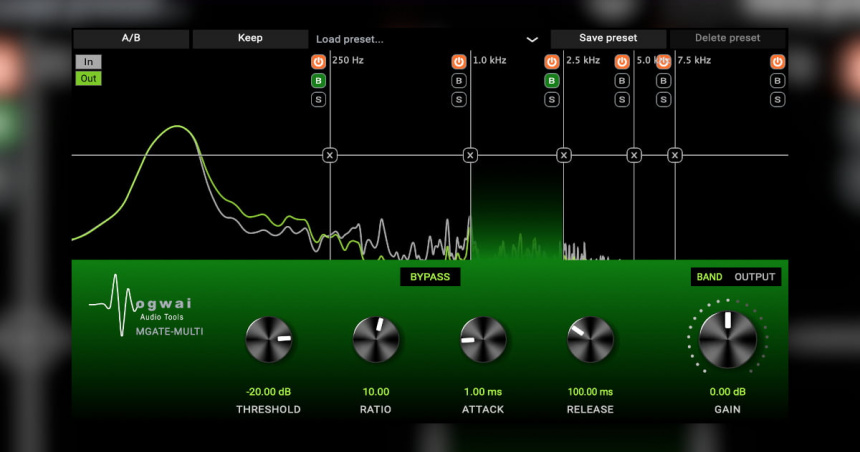Click the GAIN knob
This screenshot has width=860, height=452.
click(x=728, y=340)
